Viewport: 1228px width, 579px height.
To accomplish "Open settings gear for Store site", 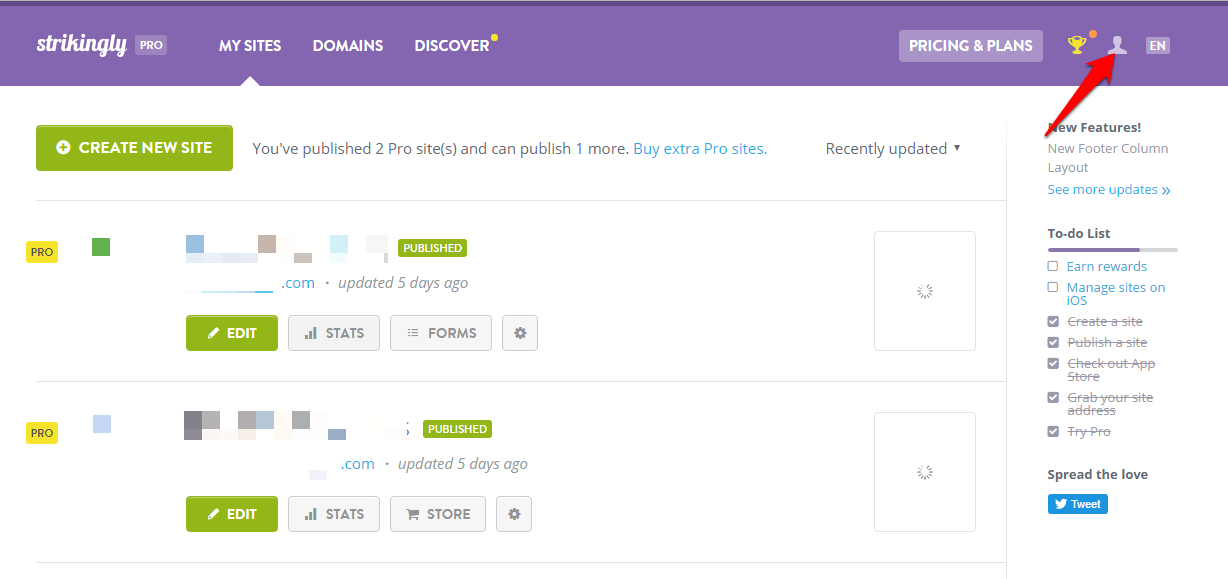I will click(514, 514).
